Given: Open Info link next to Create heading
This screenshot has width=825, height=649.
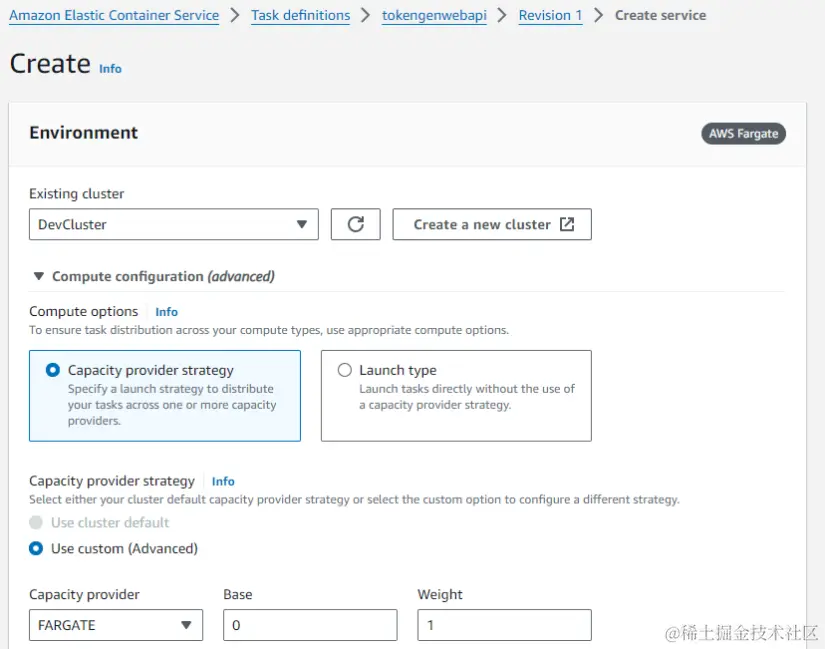Looking at the screenshot, I should pos(110,69).
